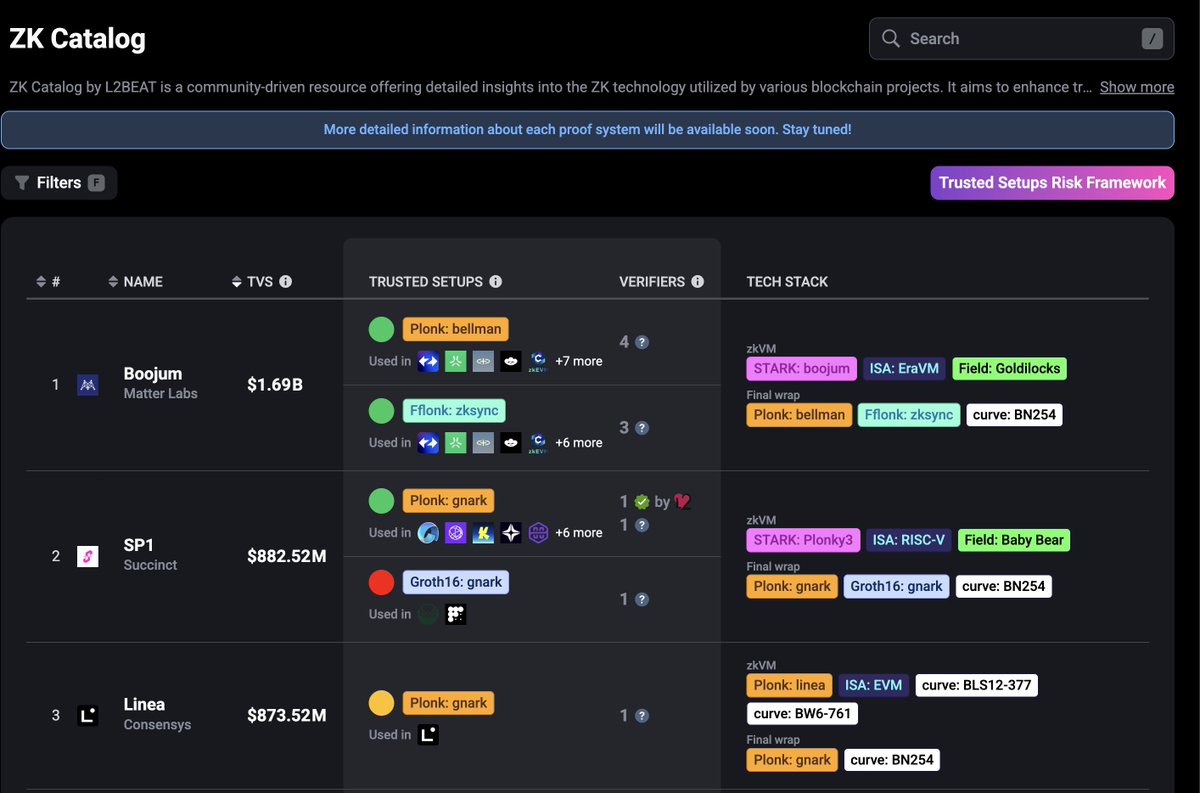Open the Verifiers info icon

[x=698, y=282]
